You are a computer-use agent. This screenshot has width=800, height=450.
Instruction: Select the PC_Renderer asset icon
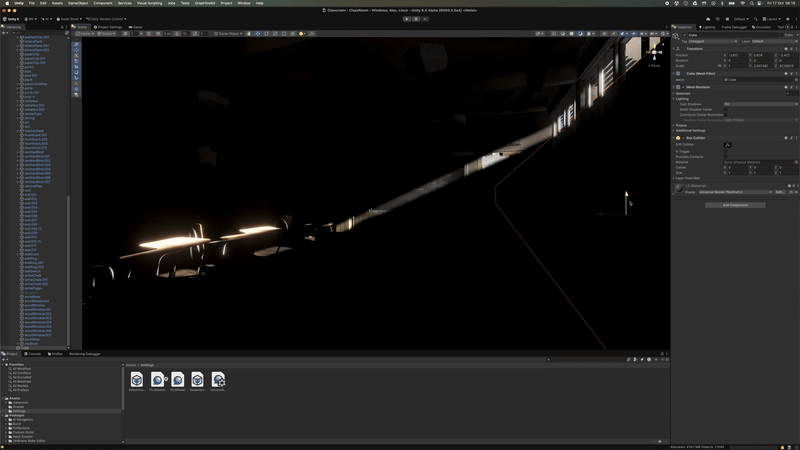[157, 380]
